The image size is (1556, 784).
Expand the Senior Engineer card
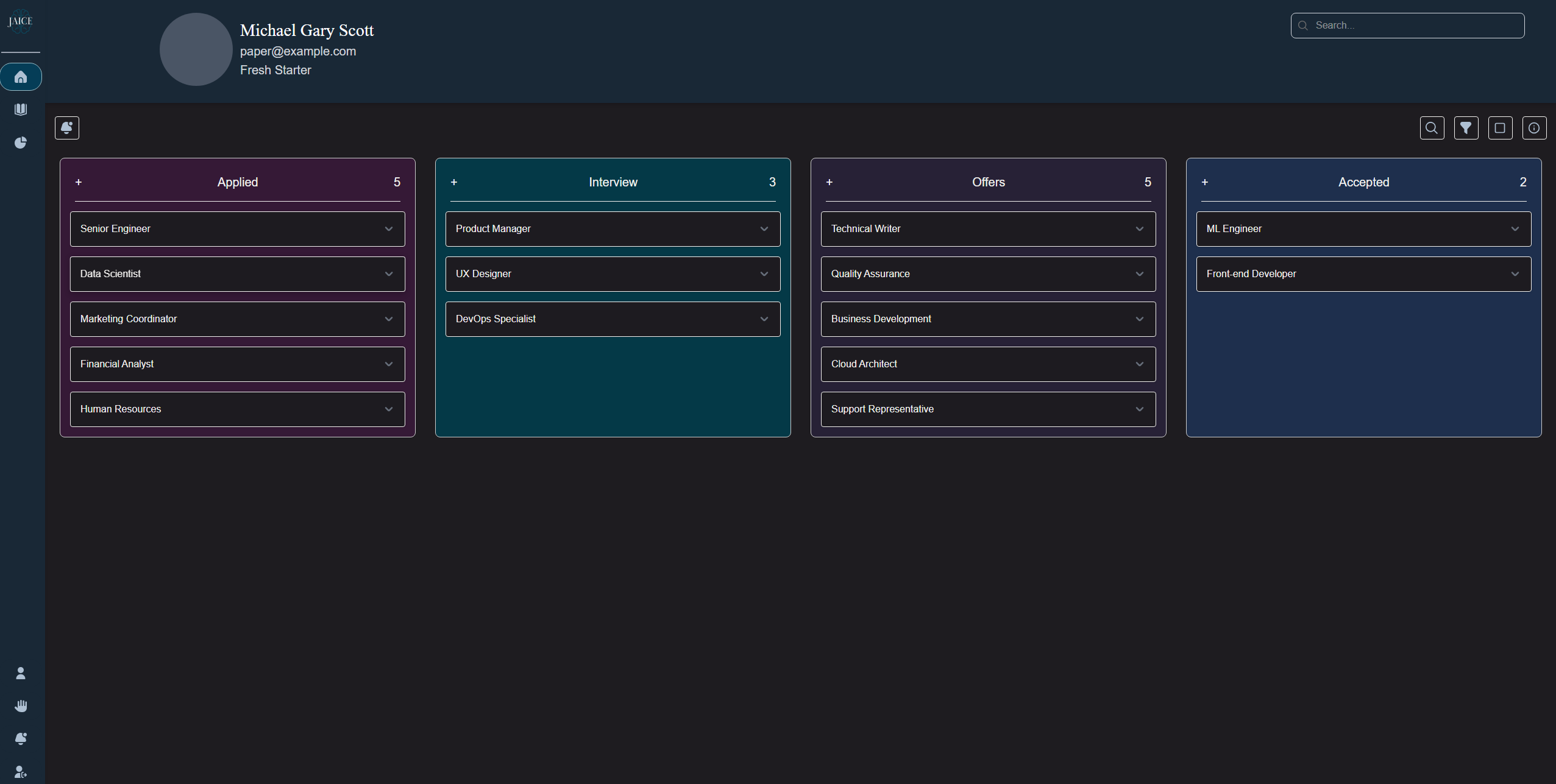click(388, 229)
